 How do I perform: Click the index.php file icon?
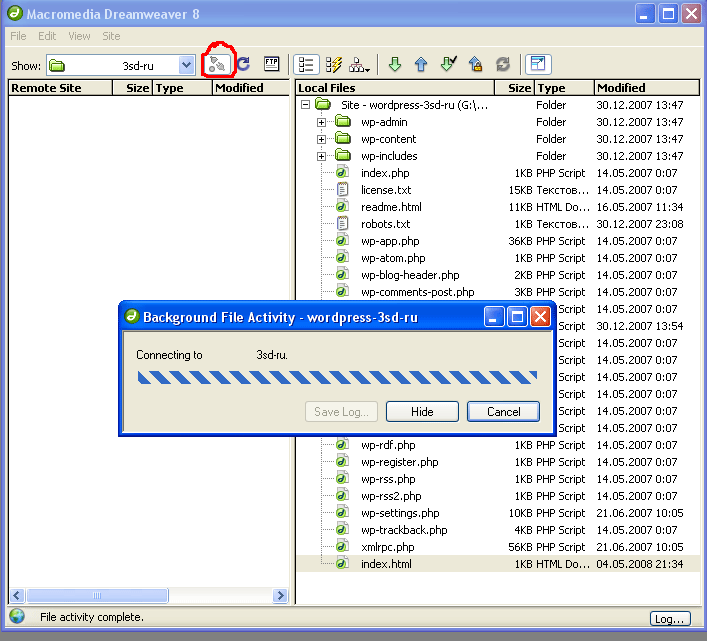tap(342, 172)
